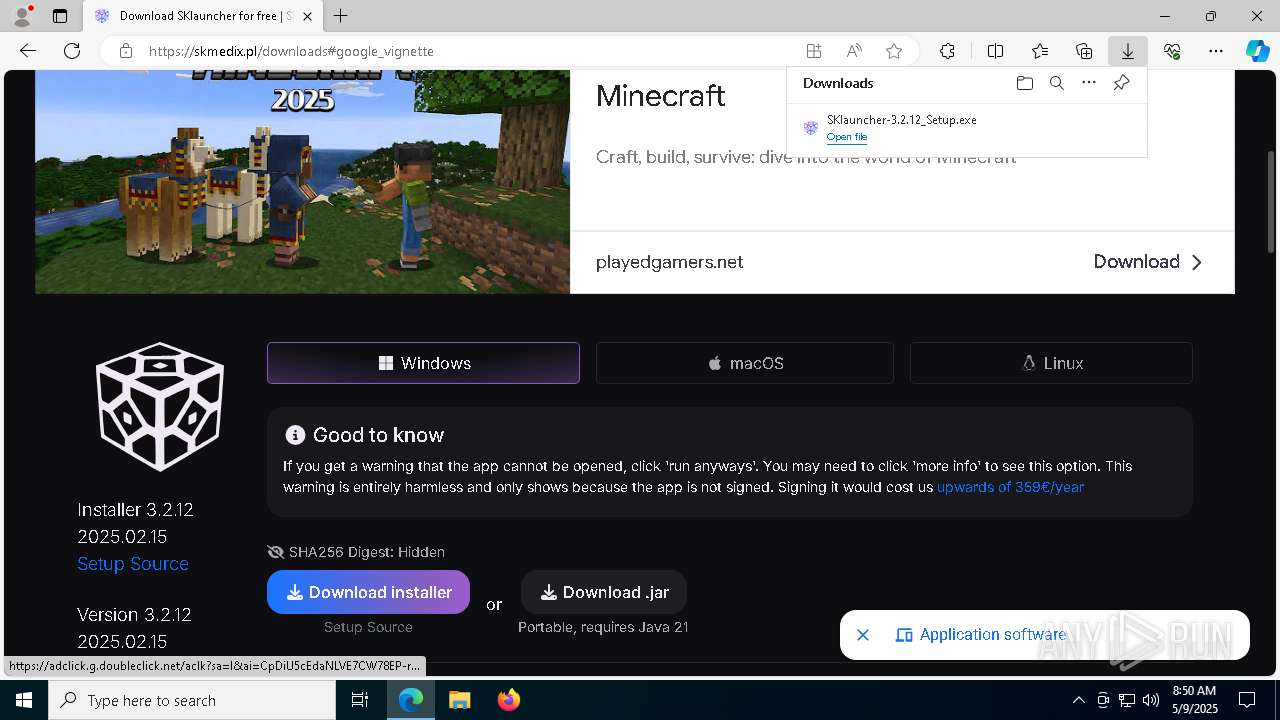Open the app available icon in address bar

click(814, 51)
